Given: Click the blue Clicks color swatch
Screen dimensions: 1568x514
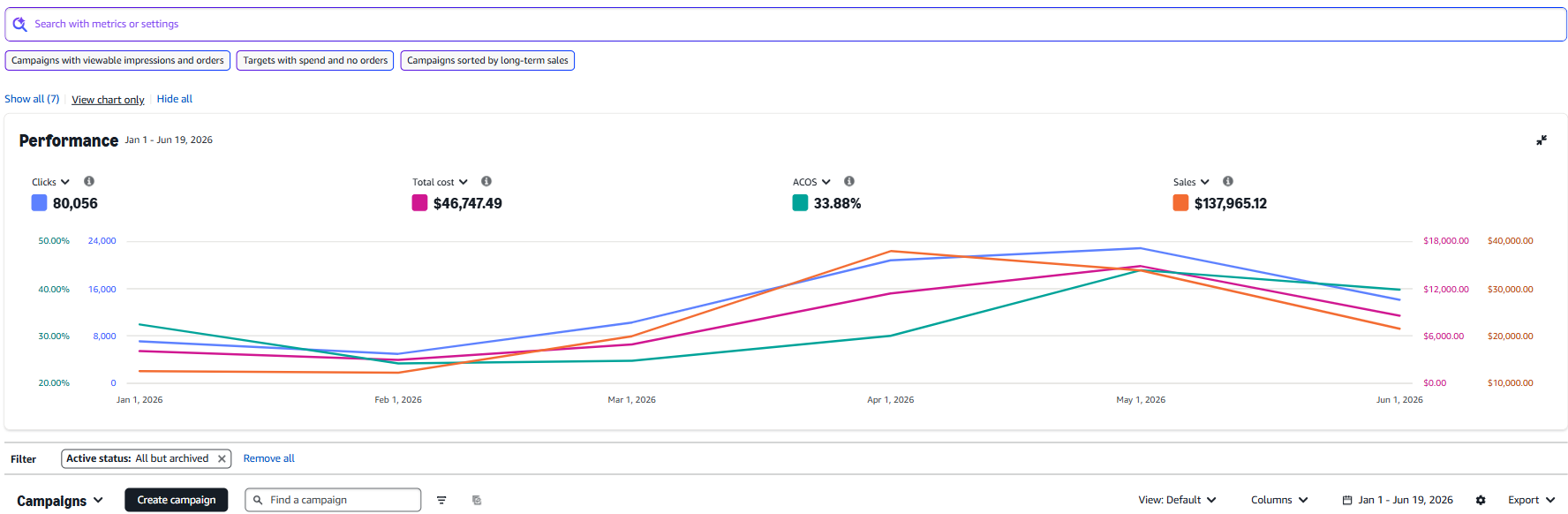Looking at the screenshot, I should pos(39,203).
